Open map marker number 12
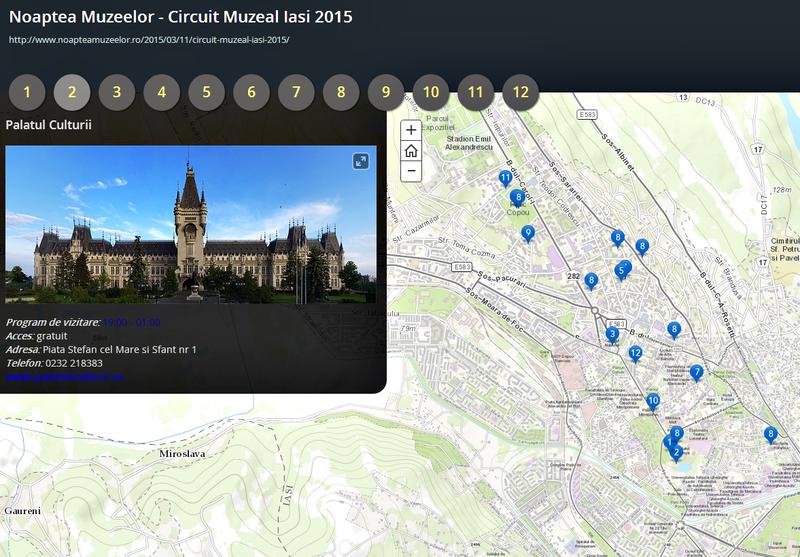 pyautogui.click(x=635, y=353)
